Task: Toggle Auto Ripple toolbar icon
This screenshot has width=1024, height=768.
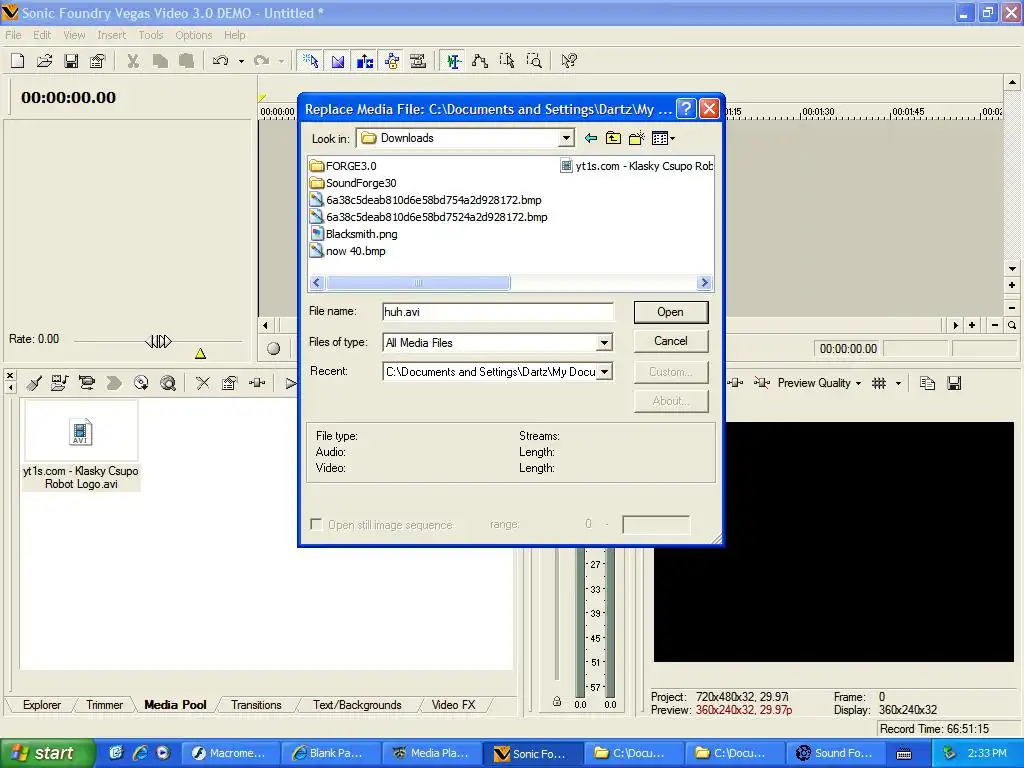Action: coord(364,61)
